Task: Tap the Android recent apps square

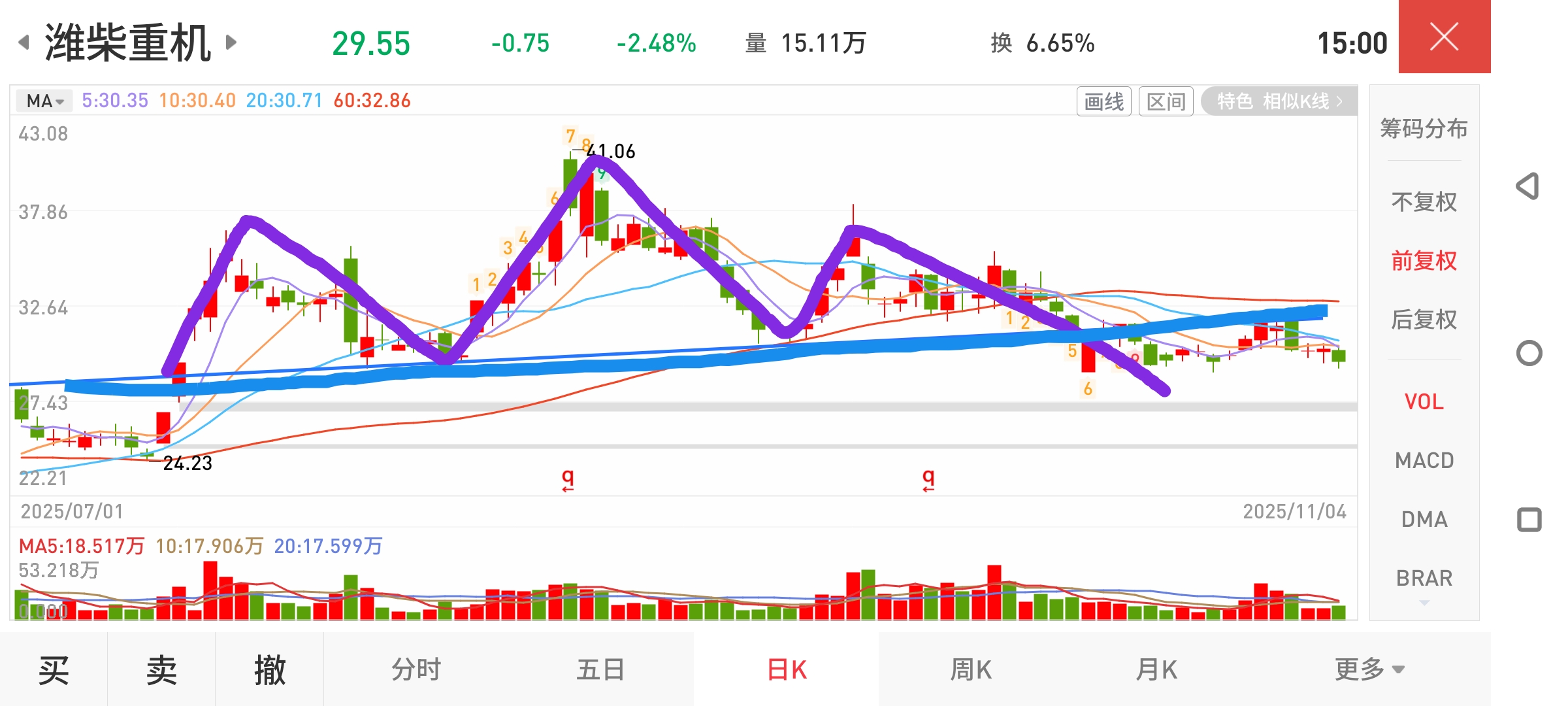Action: click(x=1529, y=520)
